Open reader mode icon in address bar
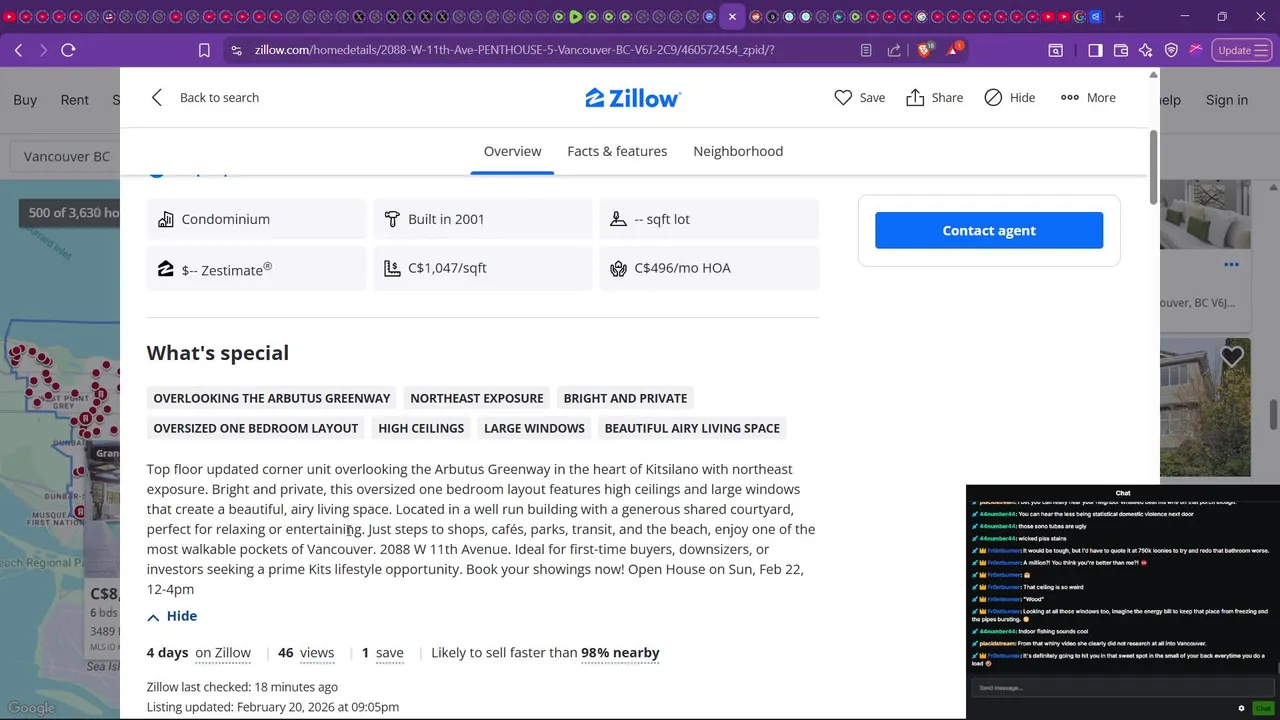The width and height of the screenshot is (1280, 720). coord(866,50)
